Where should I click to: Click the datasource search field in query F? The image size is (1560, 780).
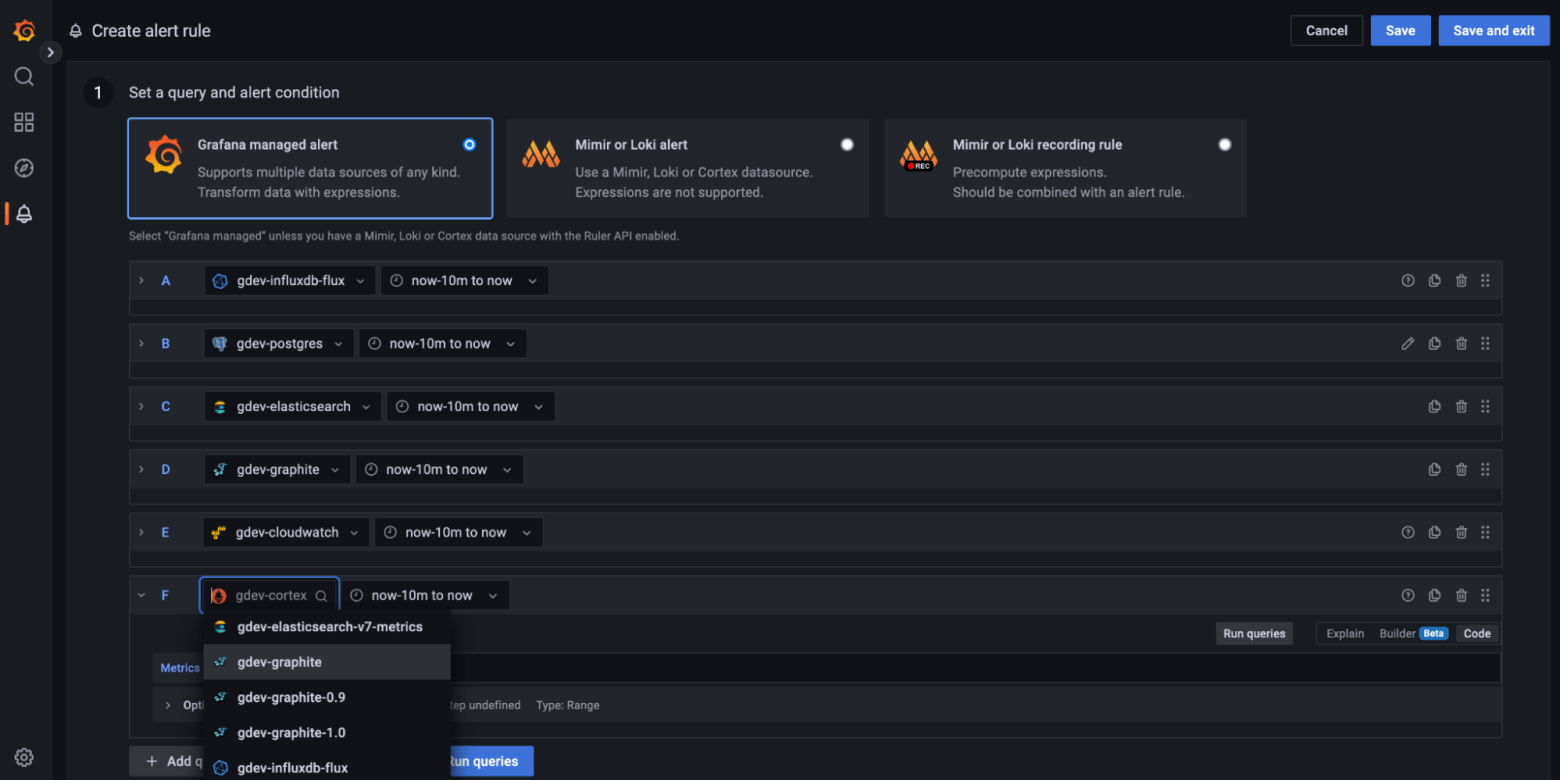pyautogui.click(x=268, y=595)
